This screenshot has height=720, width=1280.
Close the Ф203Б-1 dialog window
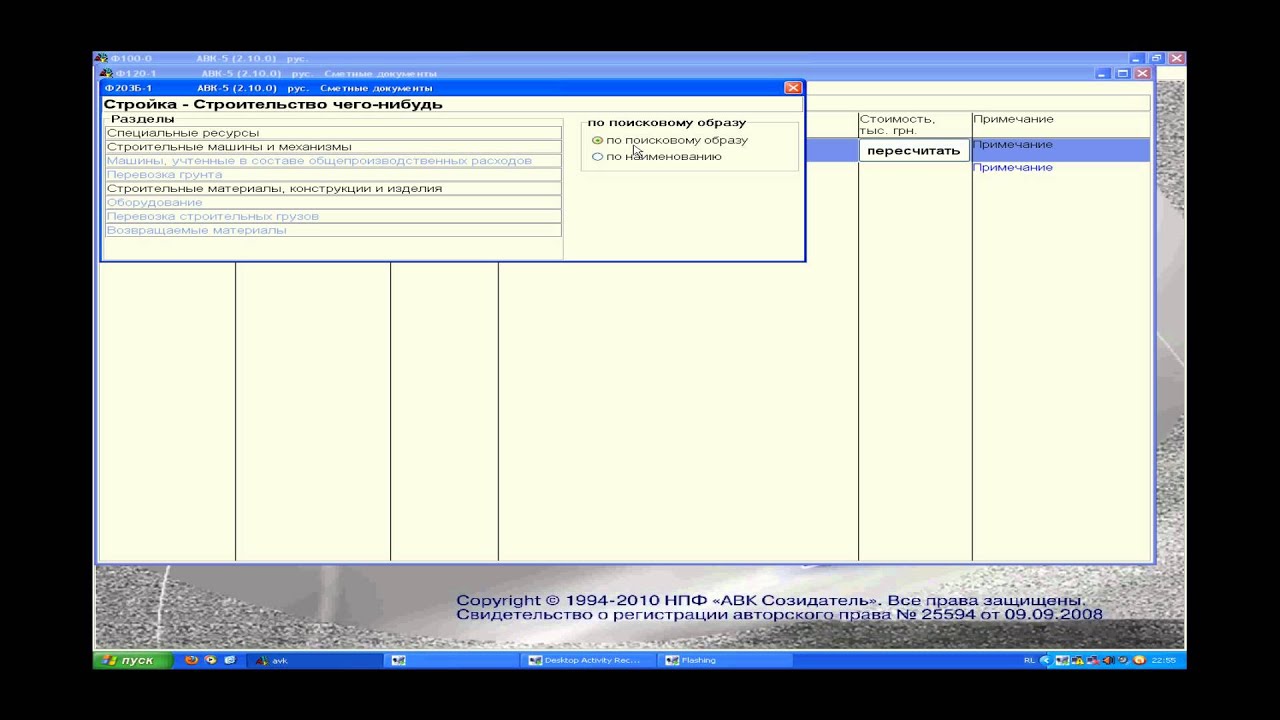(793, 88)
